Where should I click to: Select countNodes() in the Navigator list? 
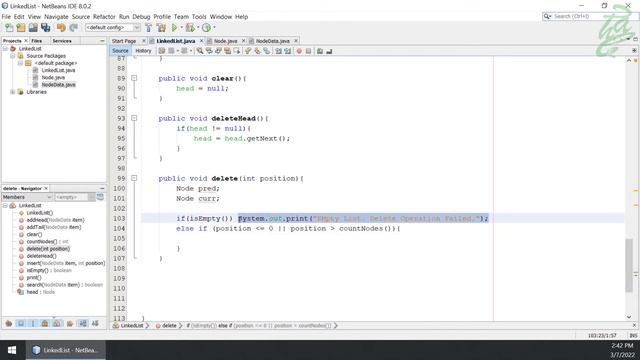tap(47, 242)
